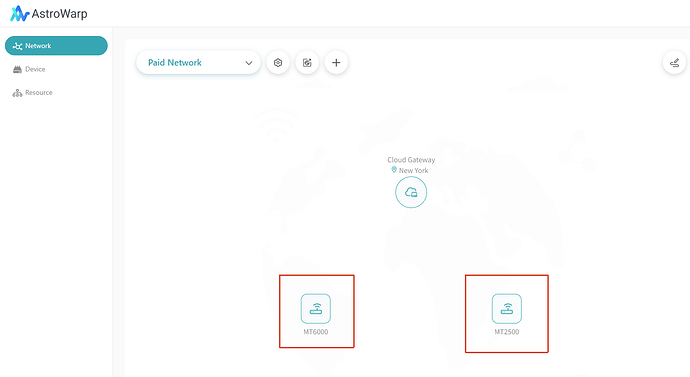Click the Paid Network dropdown chevron arrow
This screenshot has width=690, height=377.
249,63
